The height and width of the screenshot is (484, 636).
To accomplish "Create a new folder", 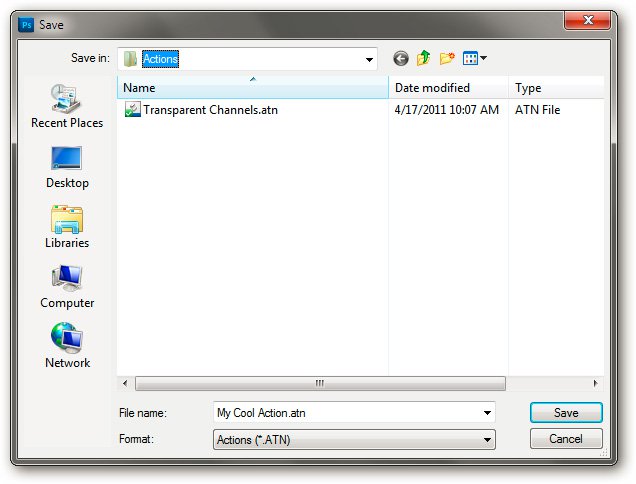I will point(446,59).
